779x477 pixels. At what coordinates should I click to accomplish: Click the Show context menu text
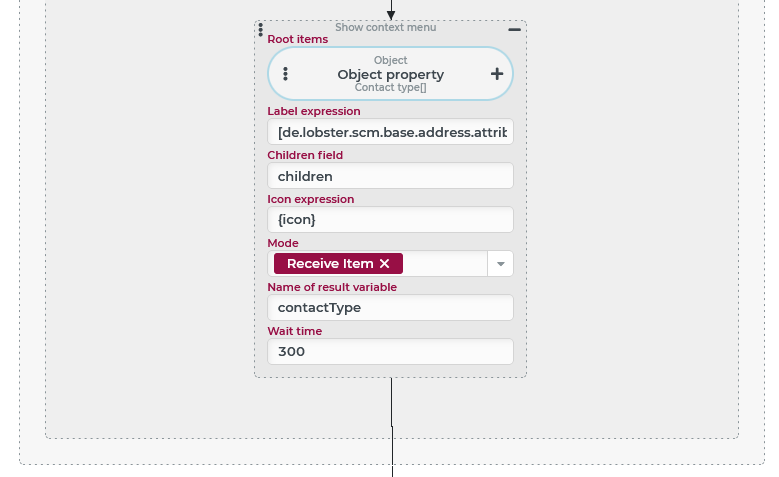pos(386,28)
